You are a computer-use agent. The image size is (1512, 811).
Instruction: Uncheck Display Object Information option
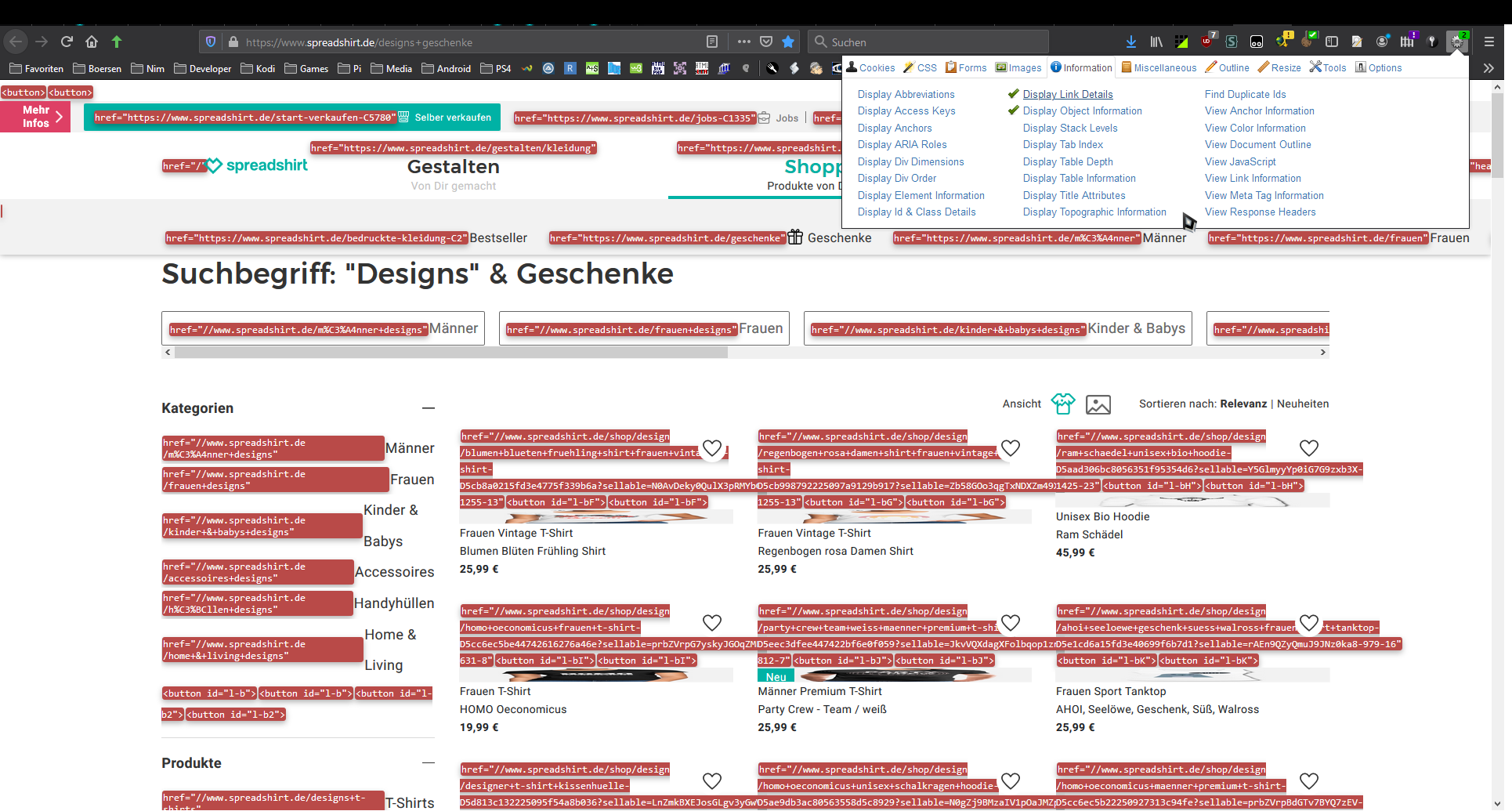click(1082, 111)
